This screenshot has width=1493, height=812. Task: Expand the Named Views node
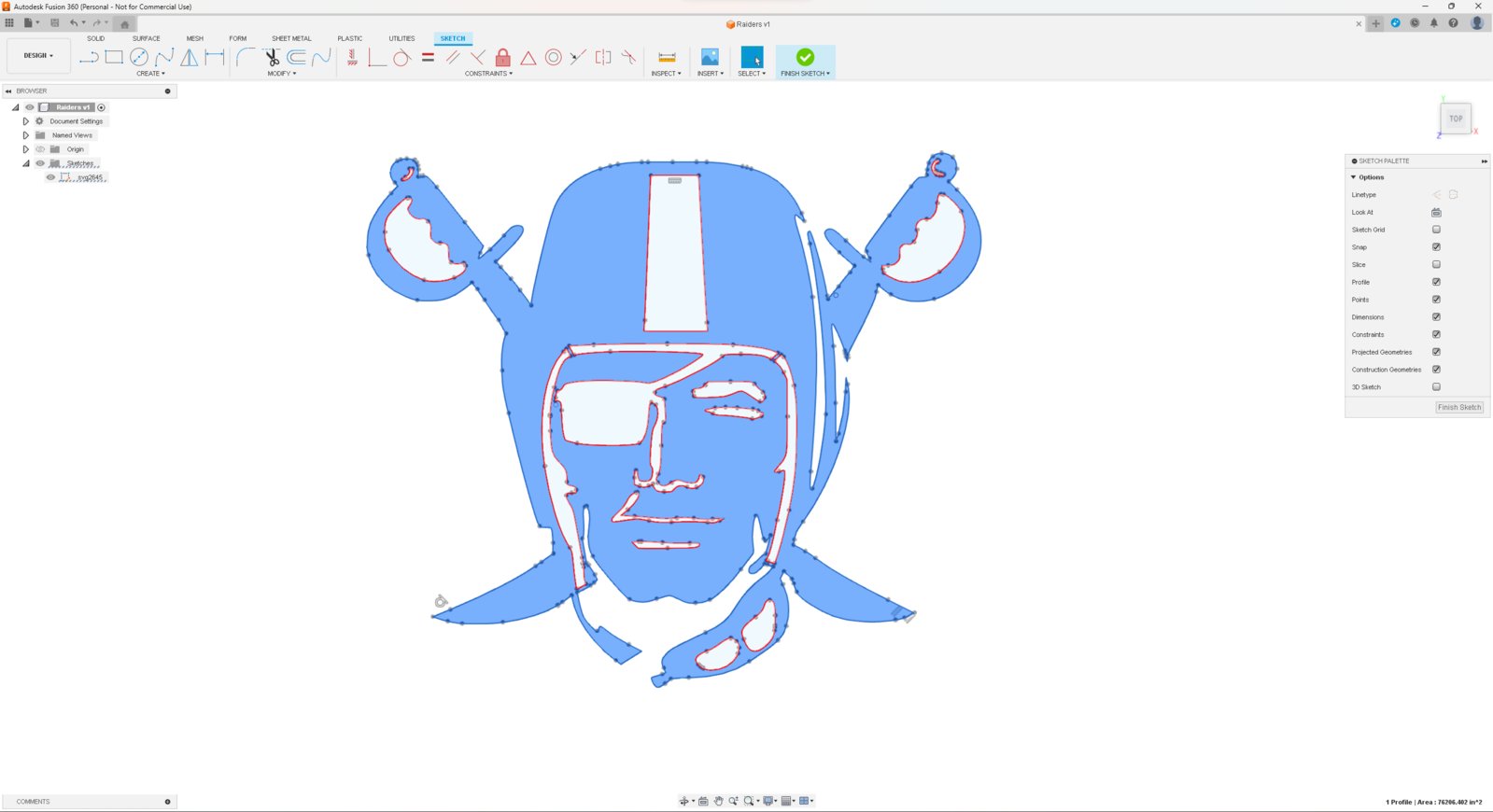26,135
